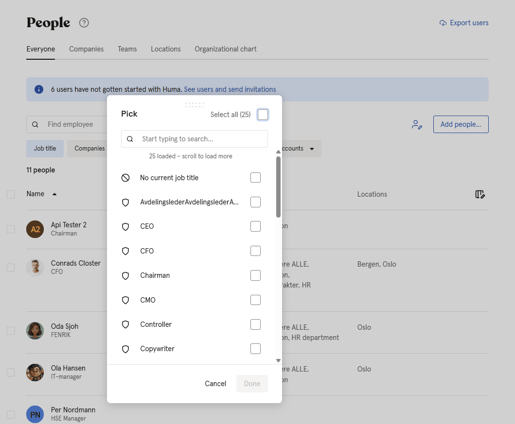Check the CEO job title checkbox
515x424 pixels.
click(255, 226)
